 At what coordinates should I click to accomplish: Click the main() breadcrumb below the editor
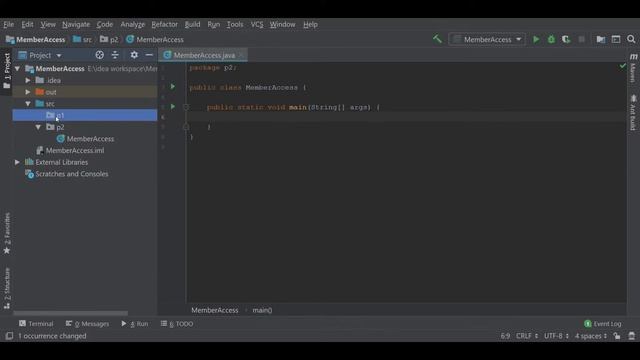point(262,310)
